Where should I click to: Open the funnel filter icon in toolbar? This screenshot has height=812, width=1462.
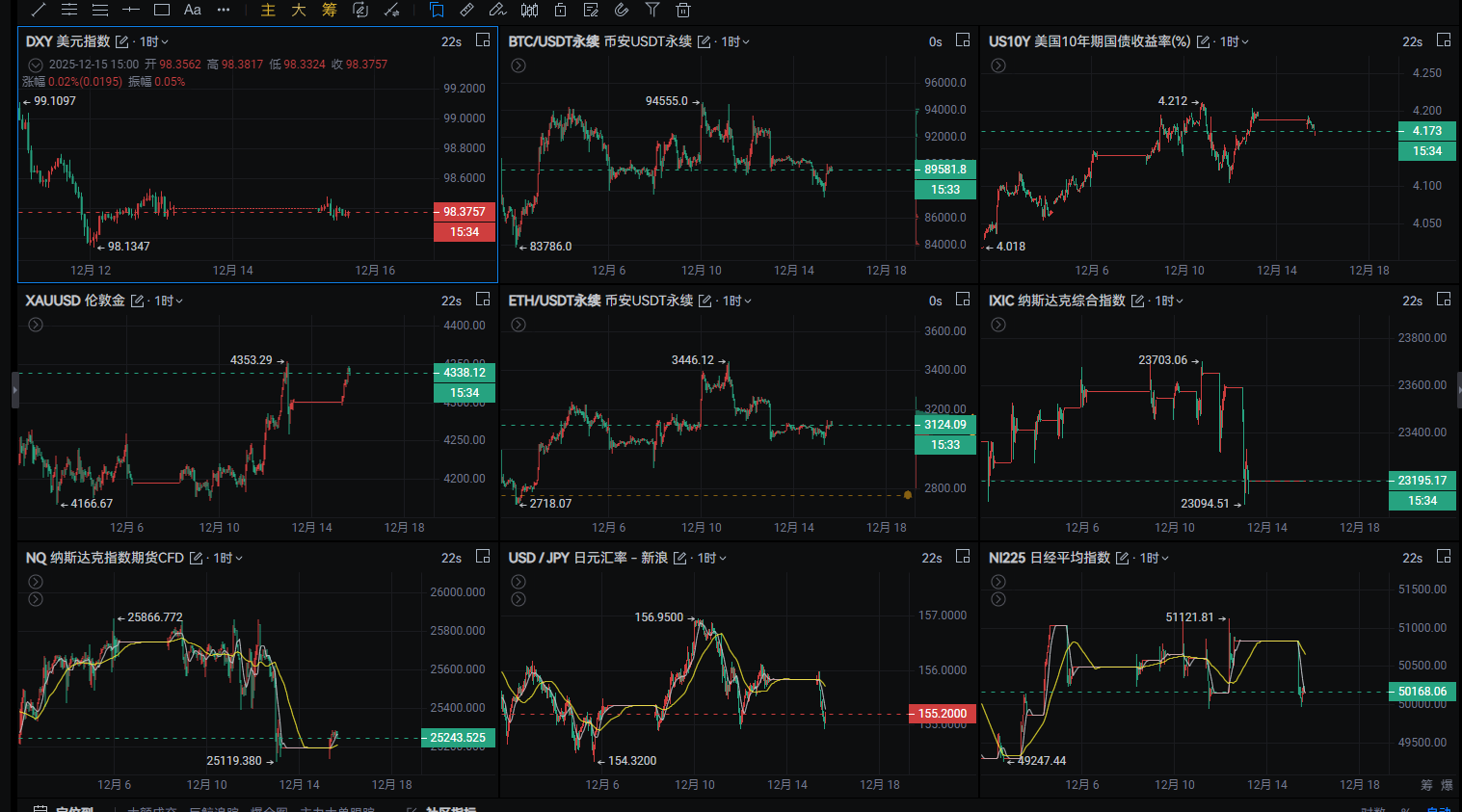652,10
